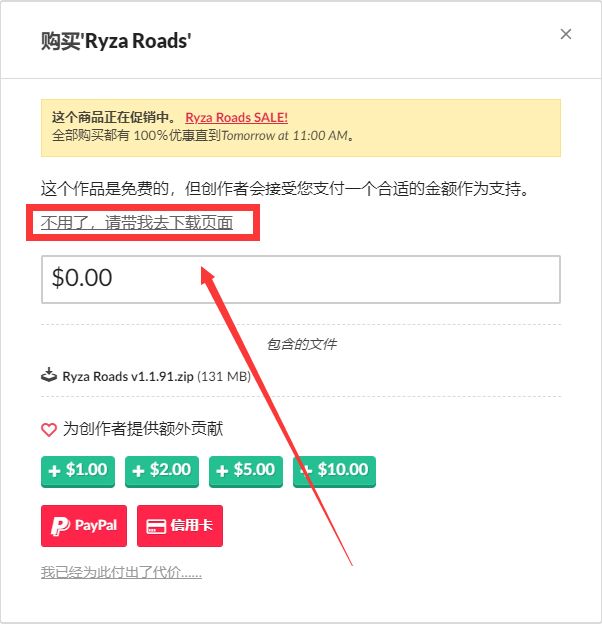The height and width of the screenshot is (624, 602).
Task: Add $1.00 contribution
Action: 78,471
